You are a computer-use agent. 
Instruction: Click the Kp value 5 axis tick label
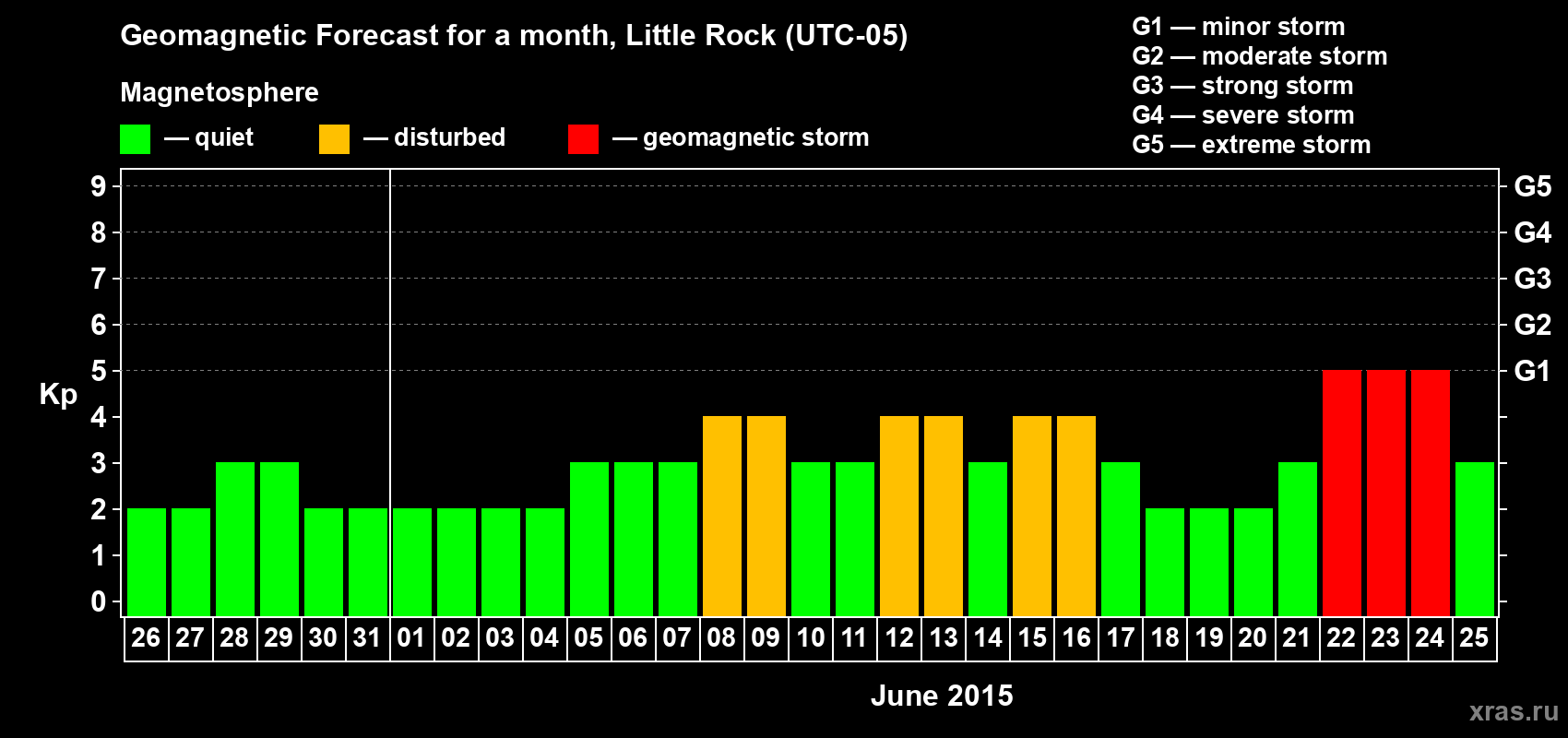click(99, 371)
